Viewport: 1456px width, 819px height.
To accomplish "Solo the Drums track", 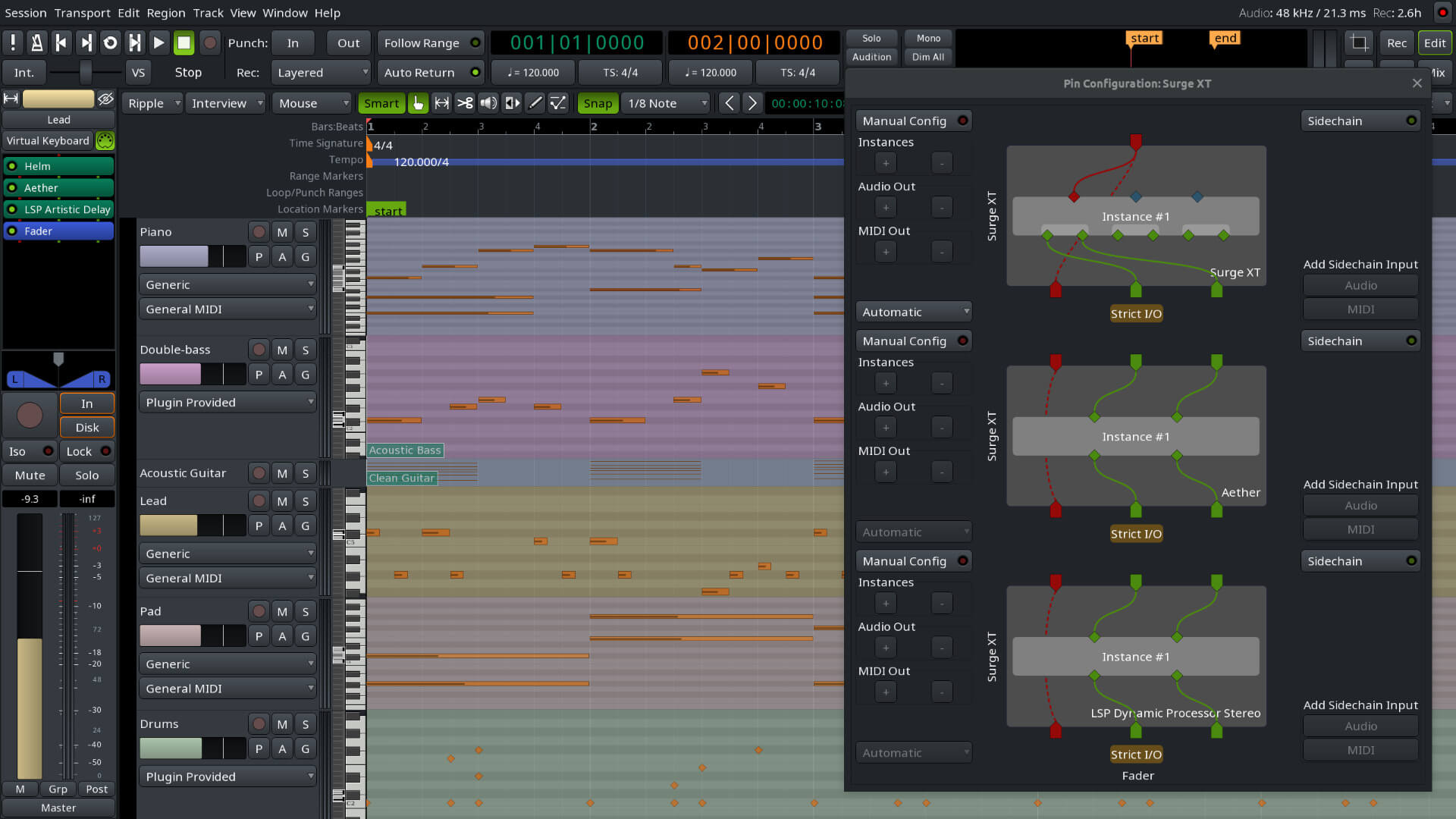I will coord(305,723).
